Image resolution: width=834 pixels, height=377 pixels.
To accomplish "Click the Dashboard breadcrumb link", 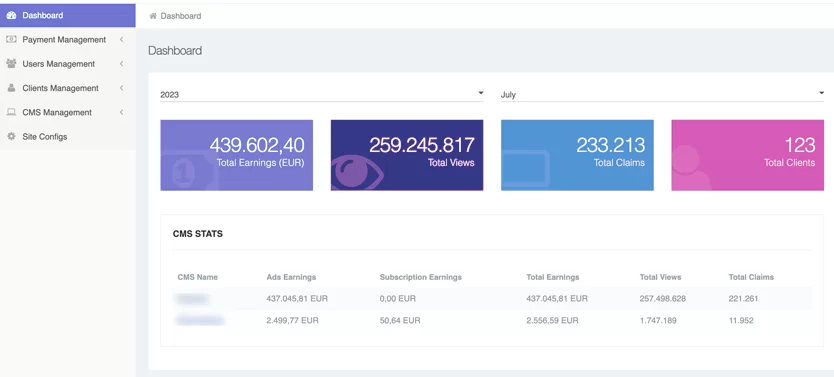I will [x=181, y=16].
